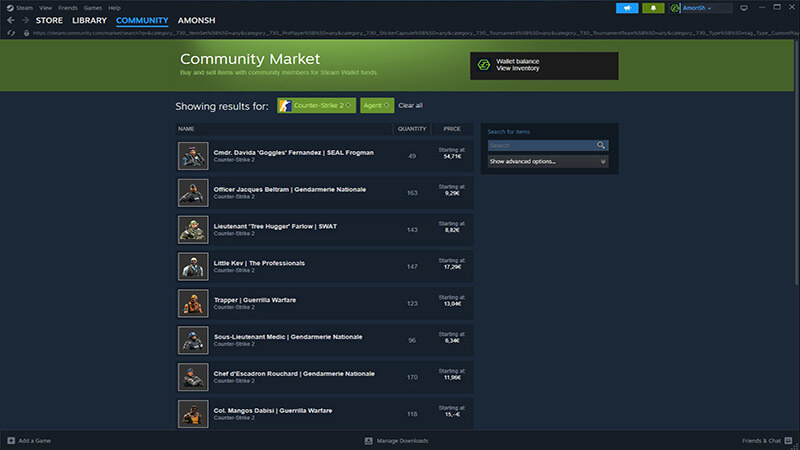Image resolution: width=800 pixels, height=450 pixels.
Task: Click the Add a Game plus icon
Action: pyautogui.click(x=11, y=440)
